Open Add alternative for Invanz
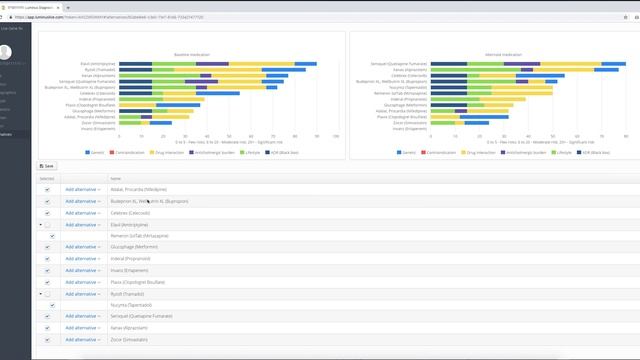 83,271
